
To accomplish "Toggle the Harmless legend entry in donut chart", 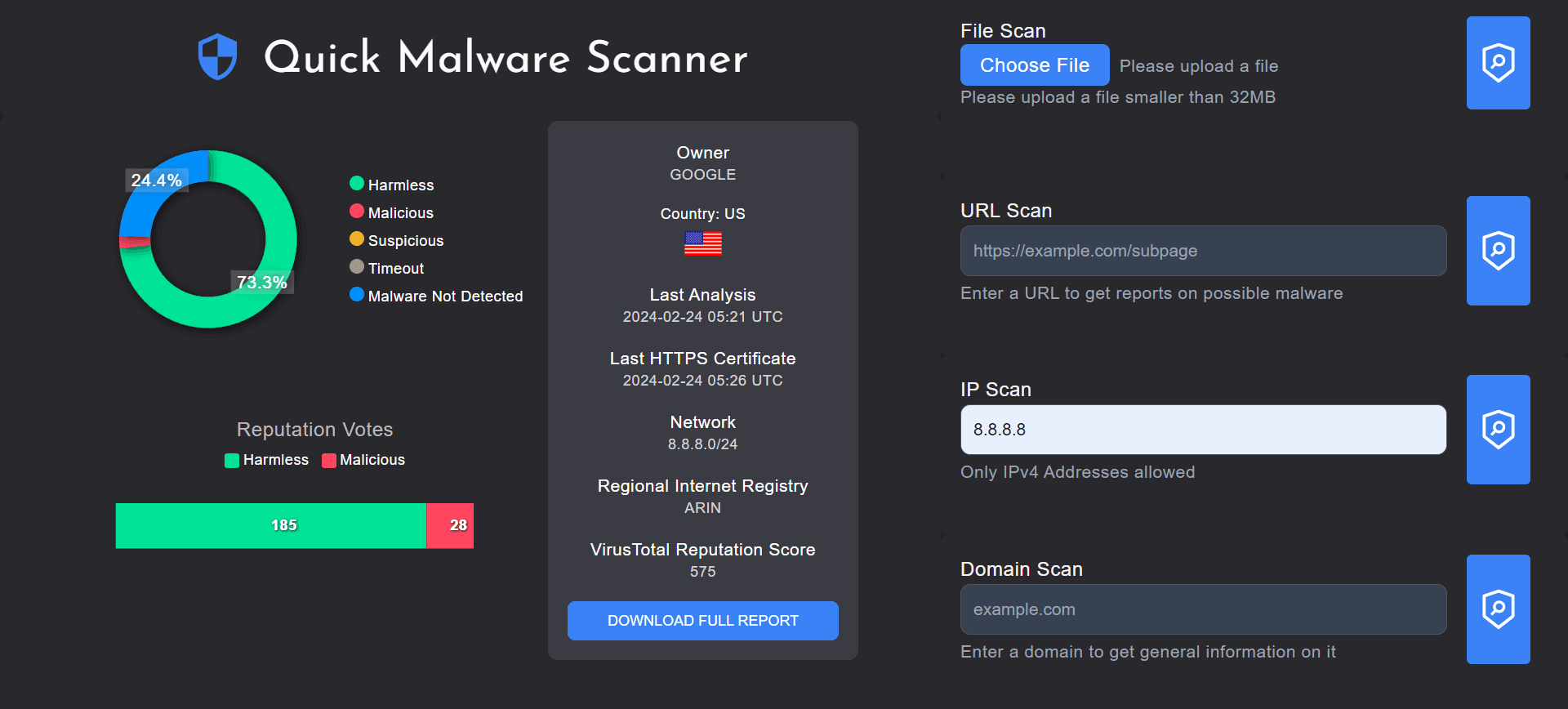I will (x=392, y=185).
